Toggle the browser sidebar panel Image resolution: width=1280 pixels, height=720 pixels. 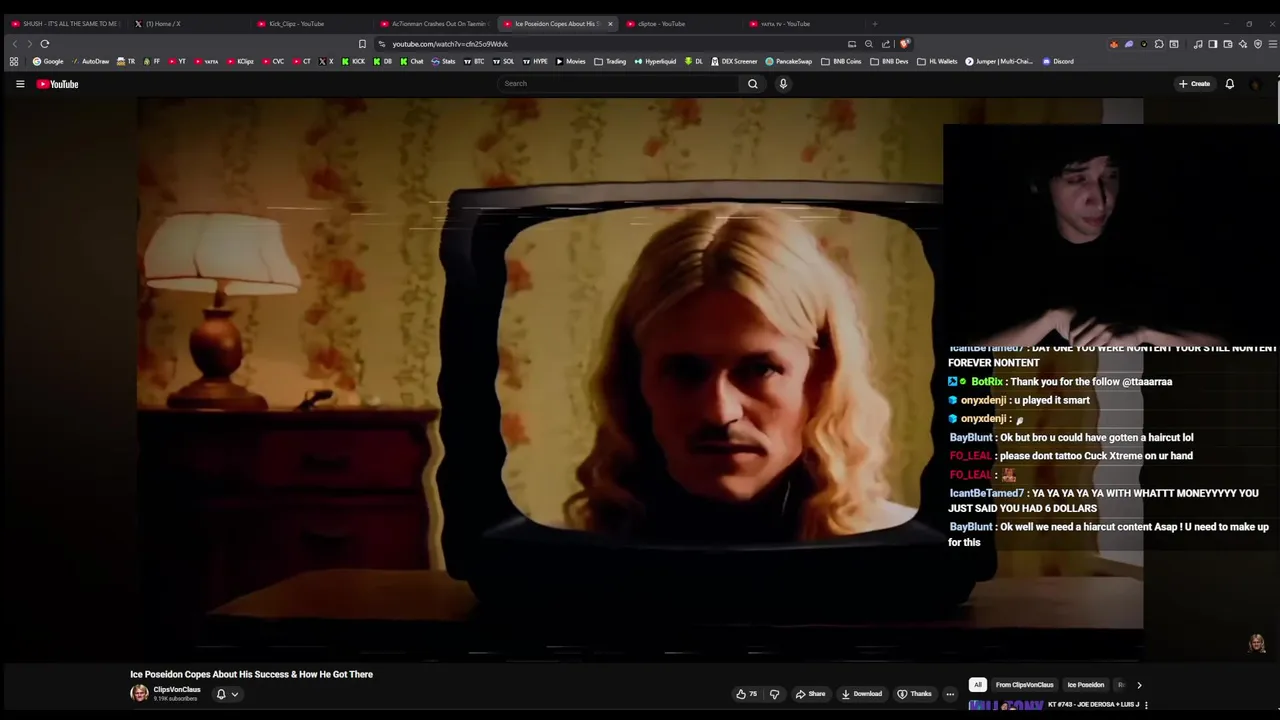[x=1213, y=44]
